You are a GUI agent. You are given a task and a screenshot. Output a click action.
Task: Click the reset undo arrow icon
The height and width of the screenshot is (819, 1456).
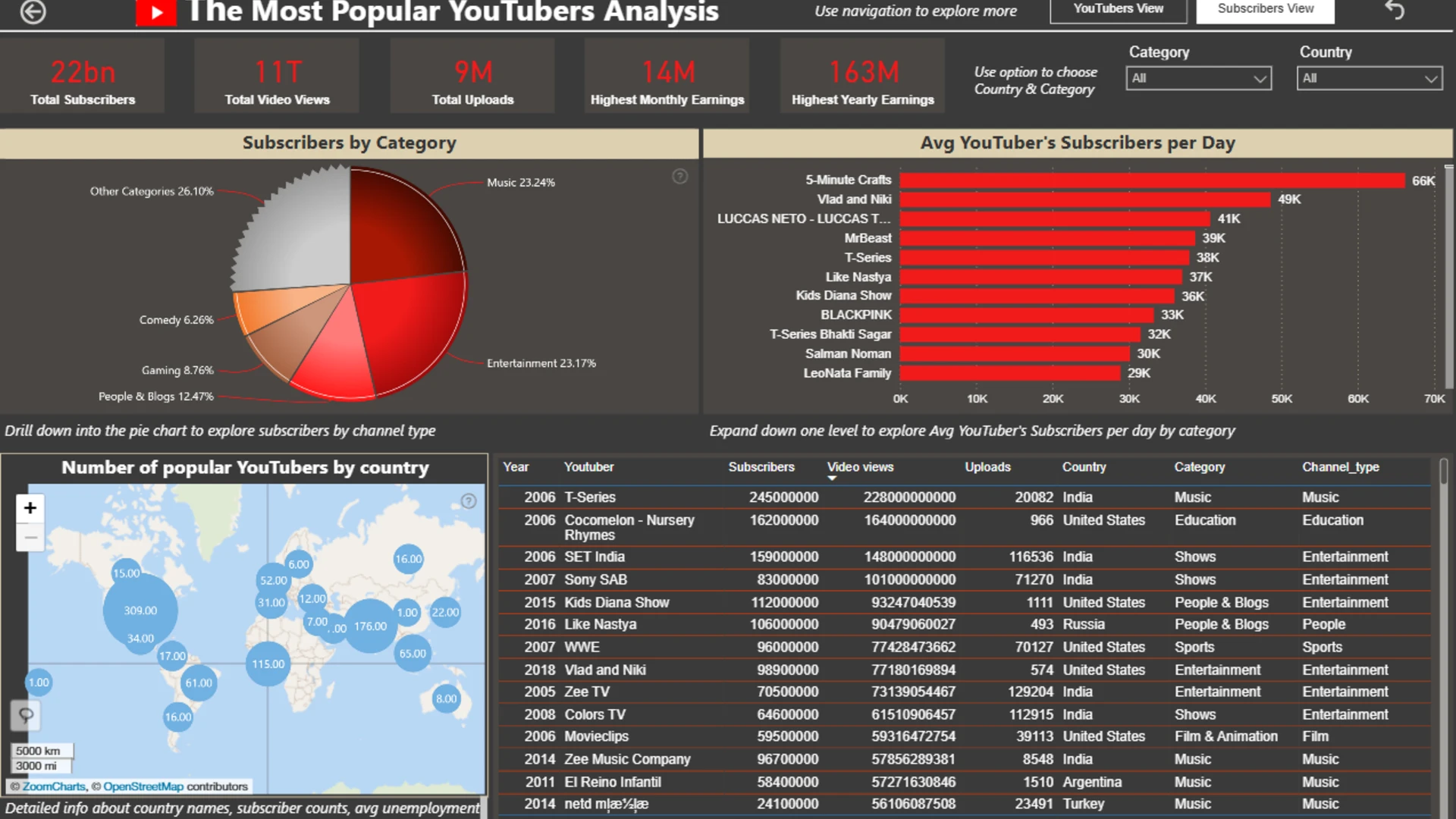(x=1395, y=10)
